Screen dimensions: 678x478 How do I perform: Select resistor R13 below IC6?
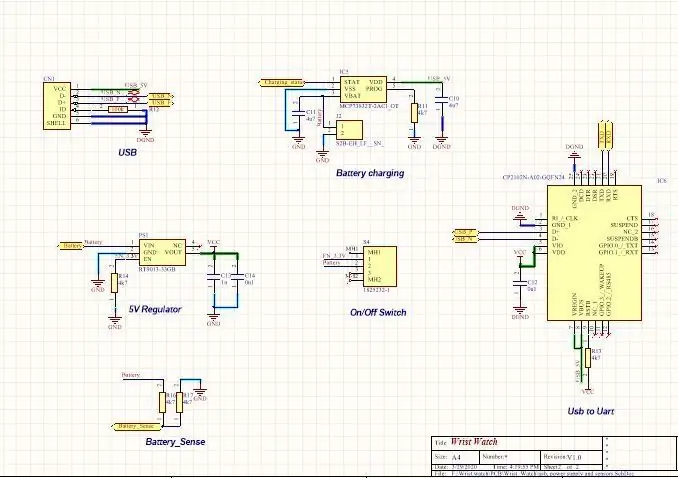(588, 358)
